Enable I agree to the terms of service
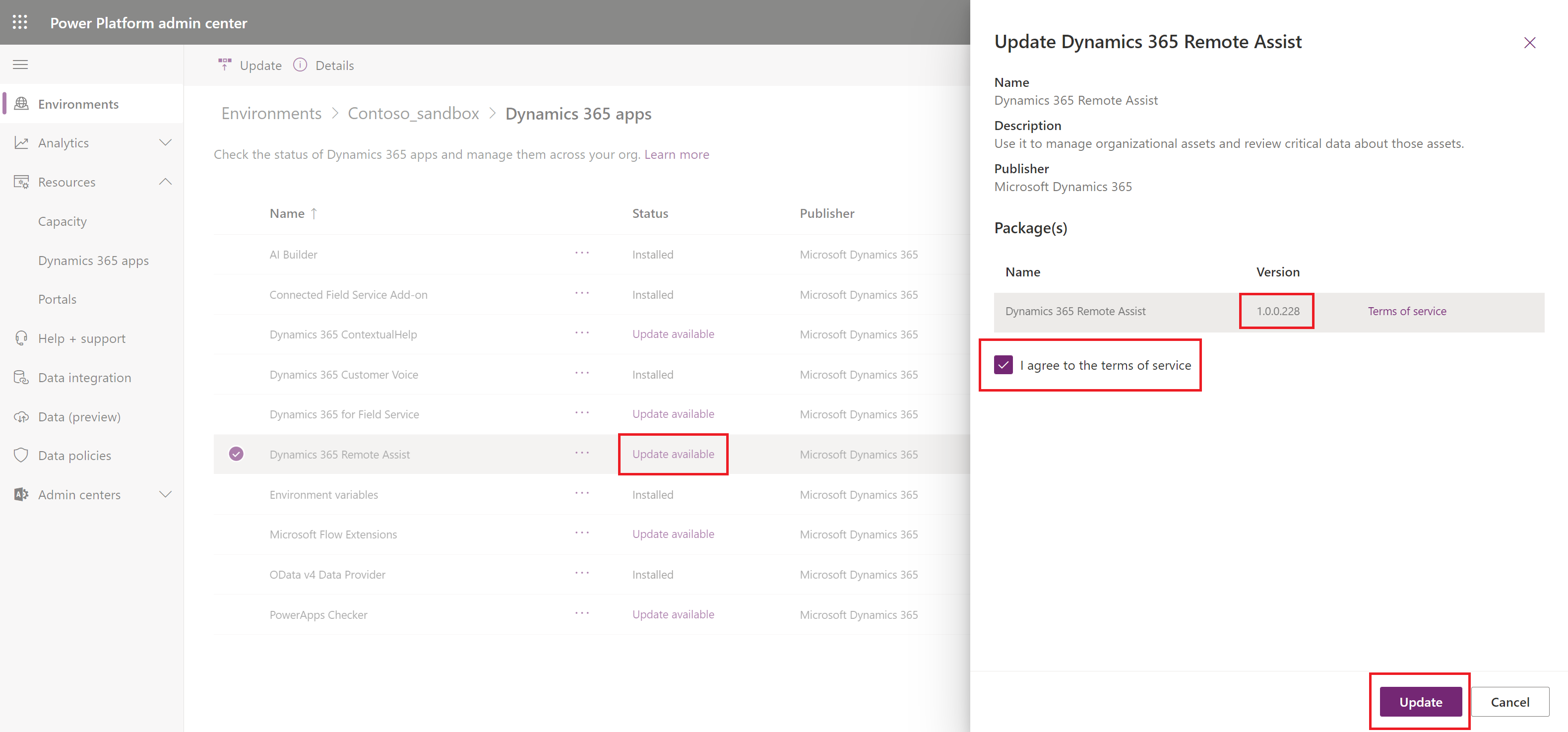Viewport: 1568px width, 732px height. (x=1003, y=365)
